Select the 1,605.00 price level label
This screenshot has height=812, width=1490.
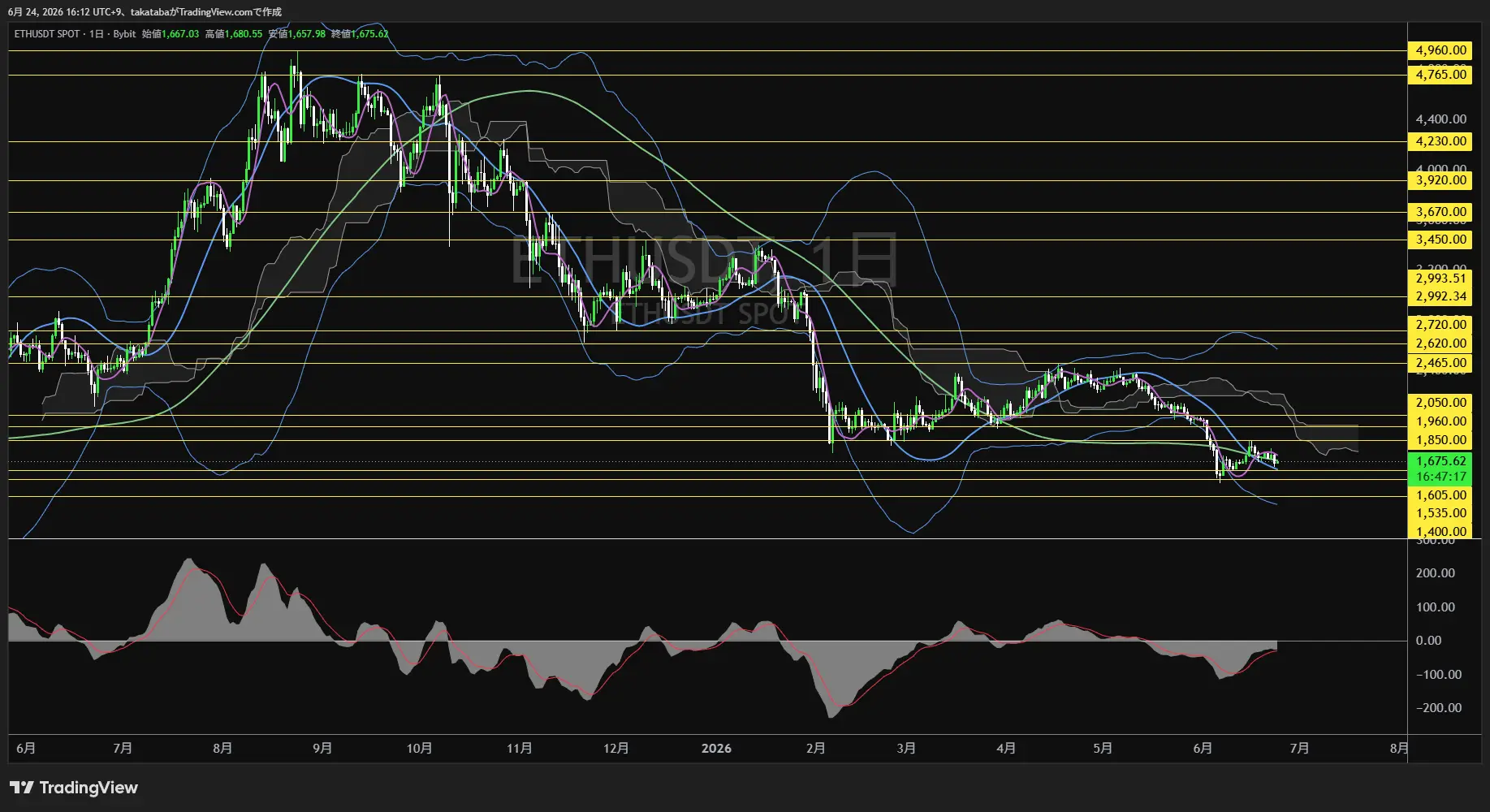pos(1441,495)
